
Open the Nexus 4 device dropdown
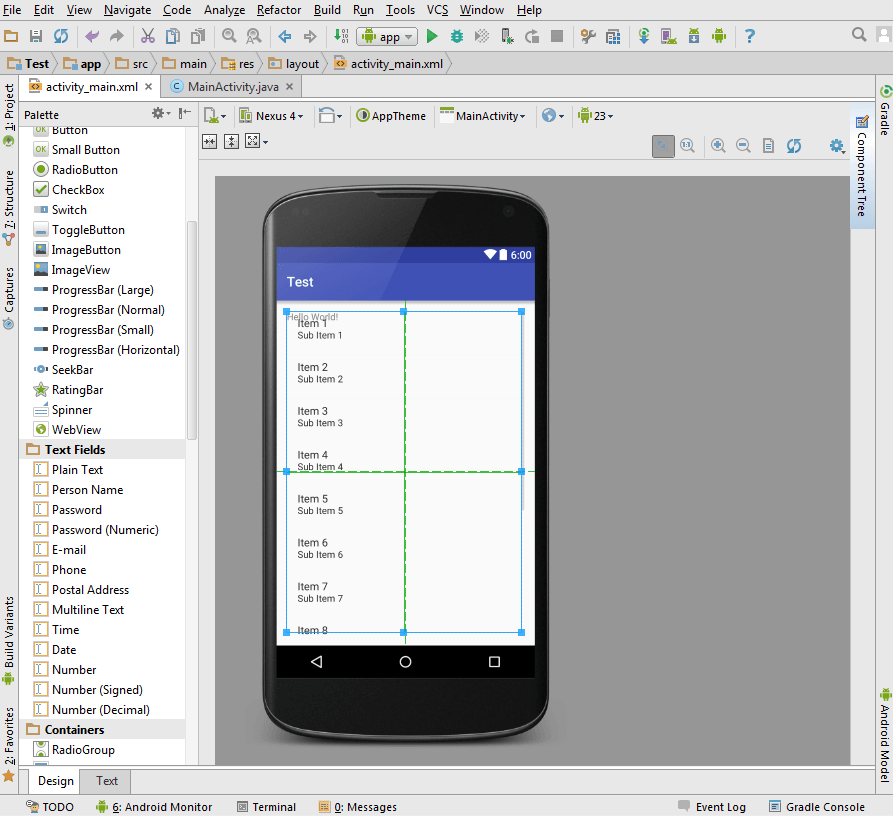pyautogui.click(x=271, y=116)
